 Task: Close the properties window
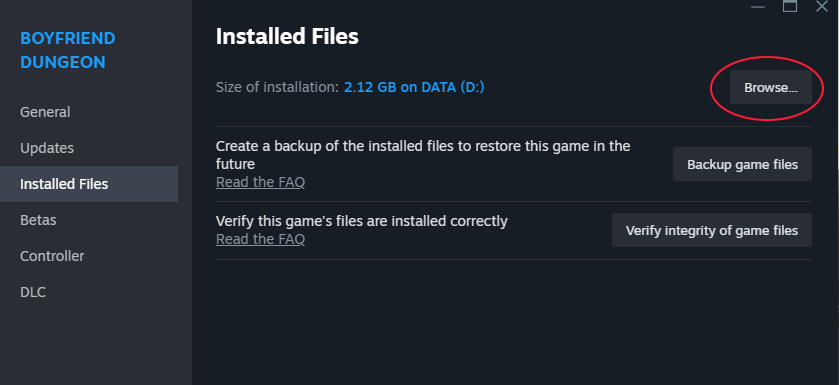(821, 6)
